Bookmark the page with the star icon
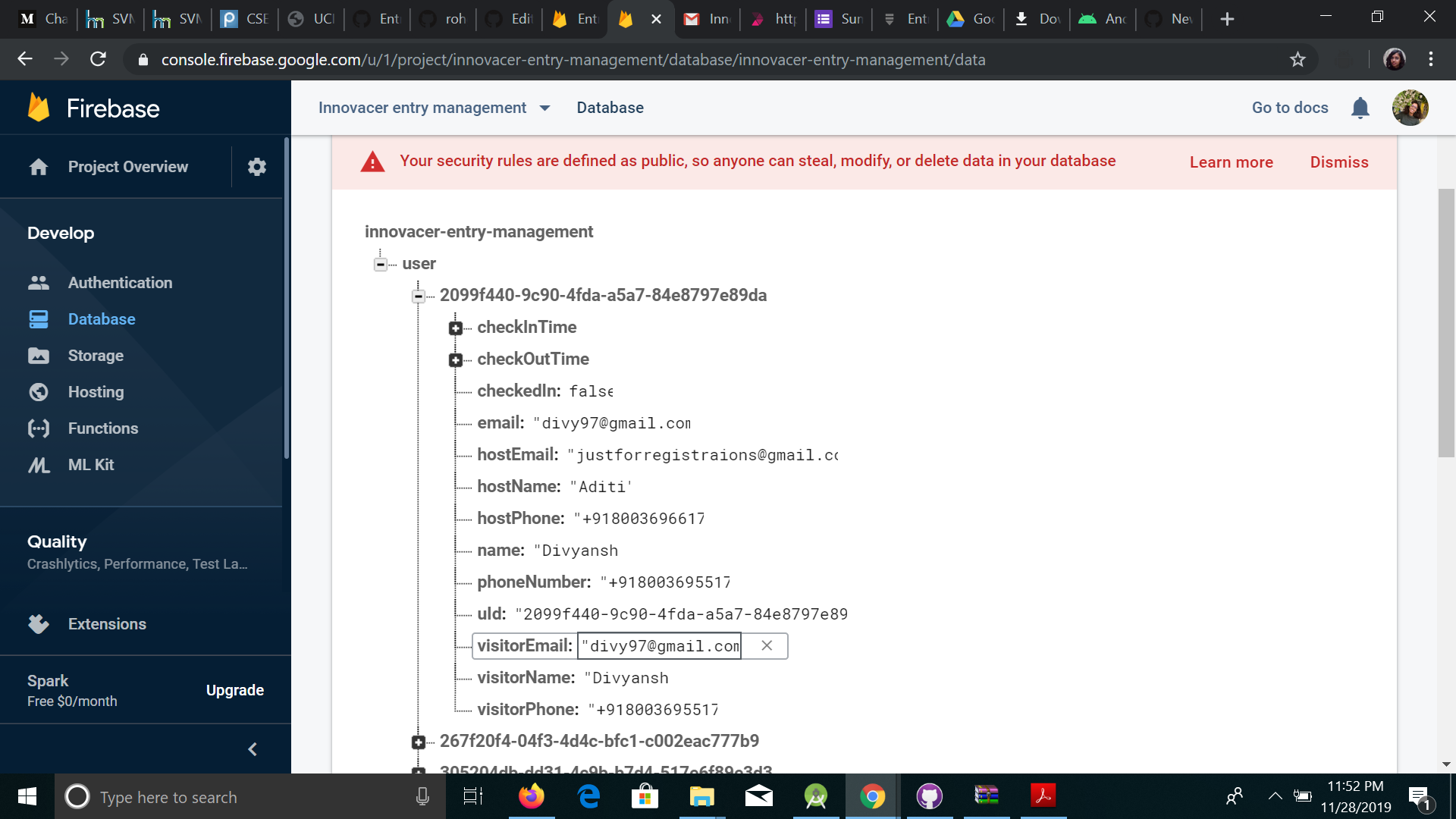 point(1298,59)
